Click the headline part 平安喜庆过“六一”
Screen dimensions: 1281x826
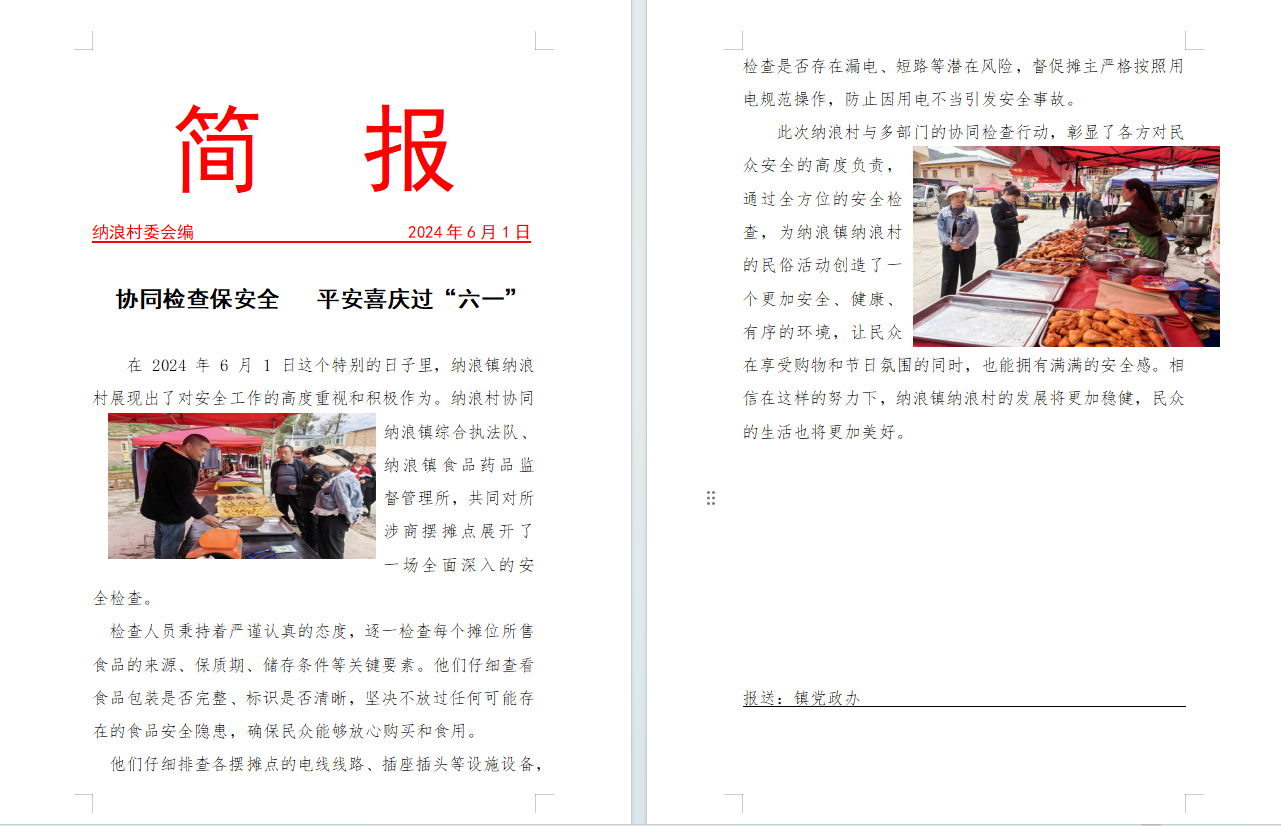pyautogui.click(x=417, y=299)
